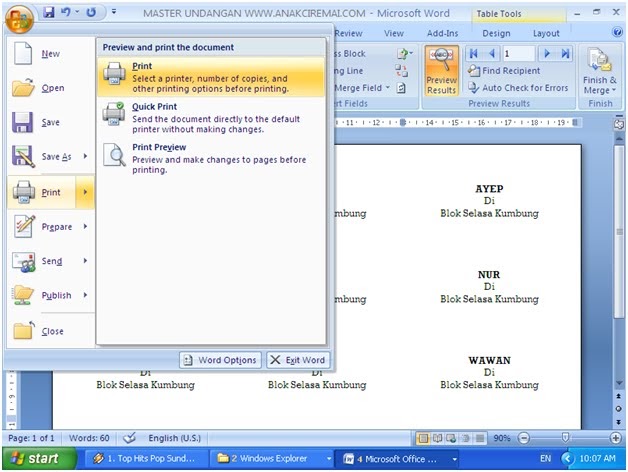Click Find Recipient

click(504, 71)
